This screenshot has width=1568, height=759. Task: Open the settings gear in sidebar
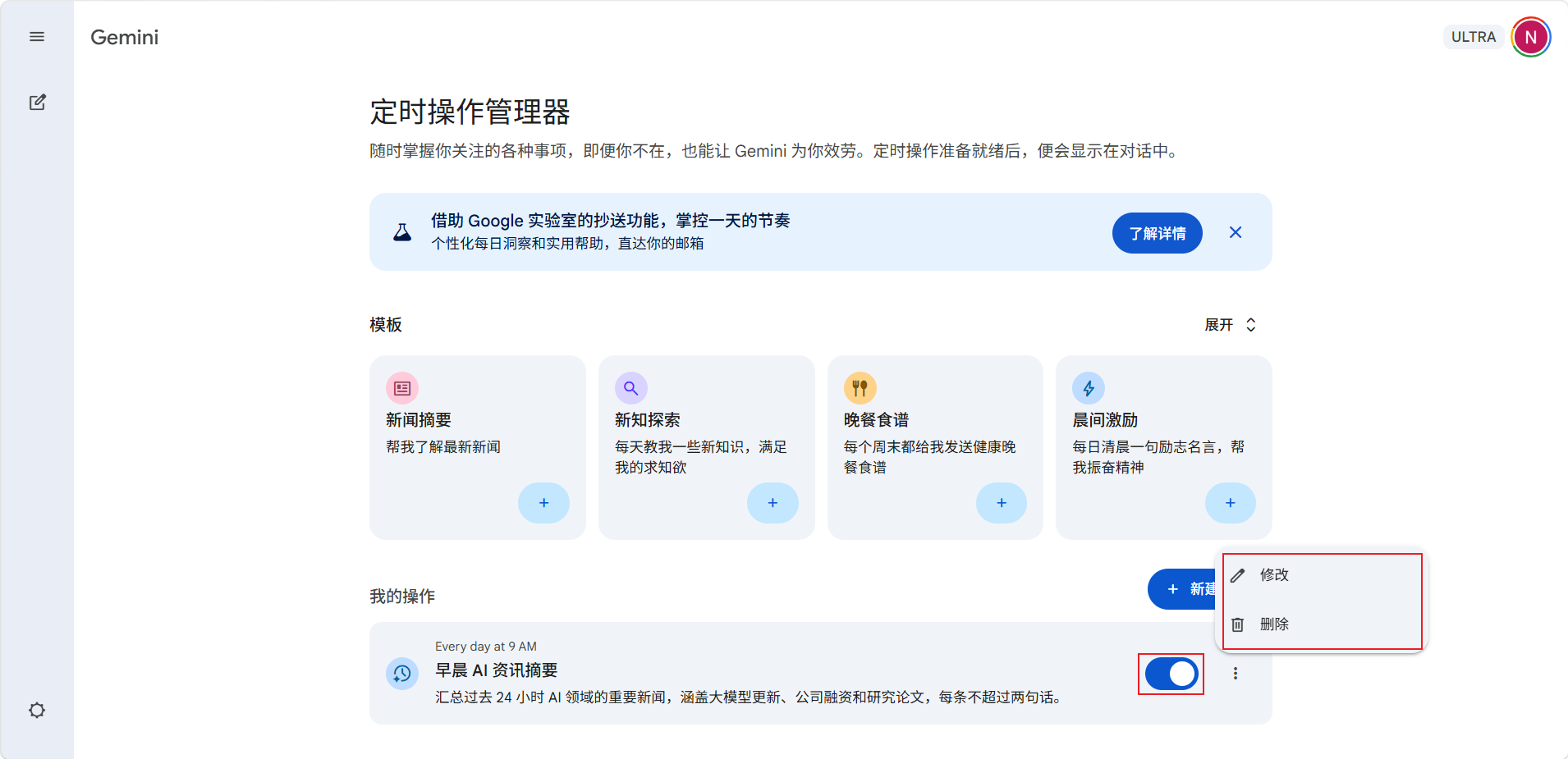[x=37, y=710]
